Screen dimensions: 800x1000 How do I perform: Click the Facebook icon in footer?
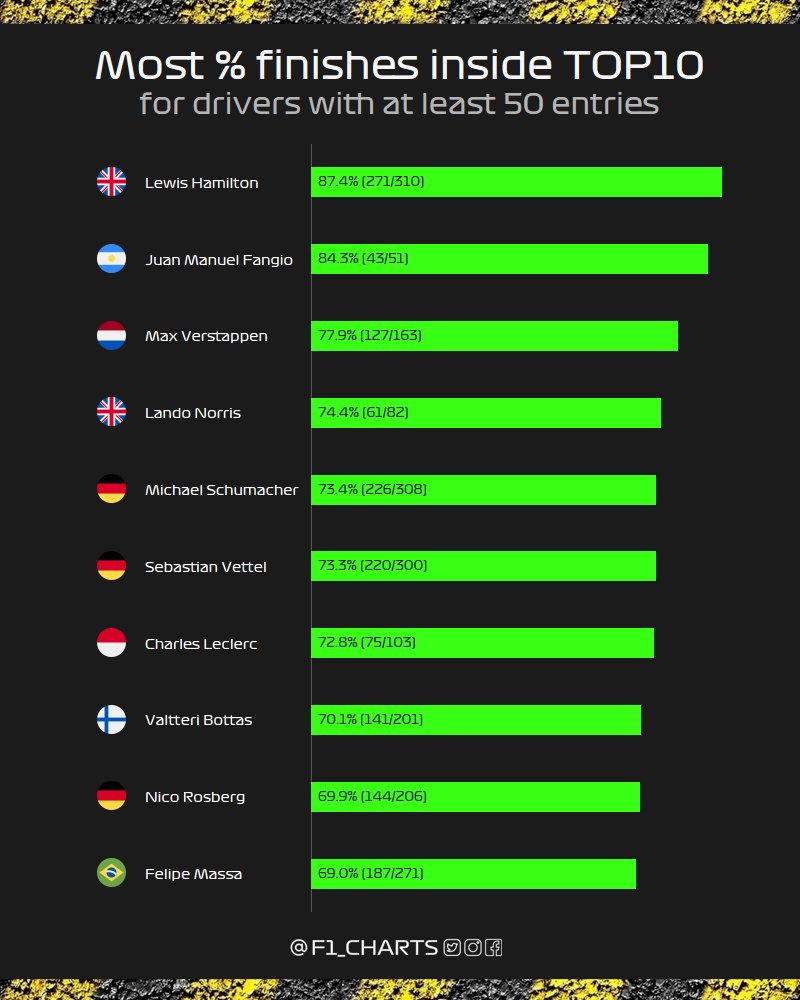pos(493,948)
